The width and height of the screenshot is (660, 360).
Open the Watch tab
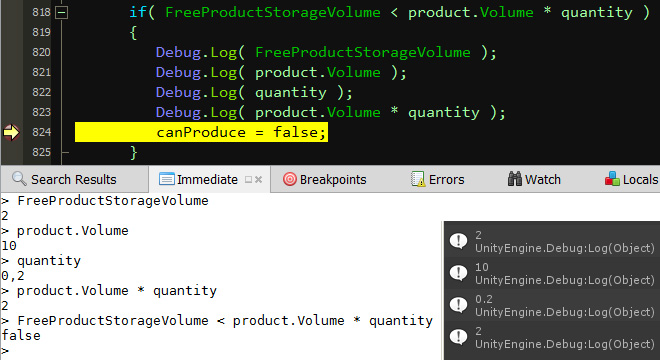[x=534, y=179]
